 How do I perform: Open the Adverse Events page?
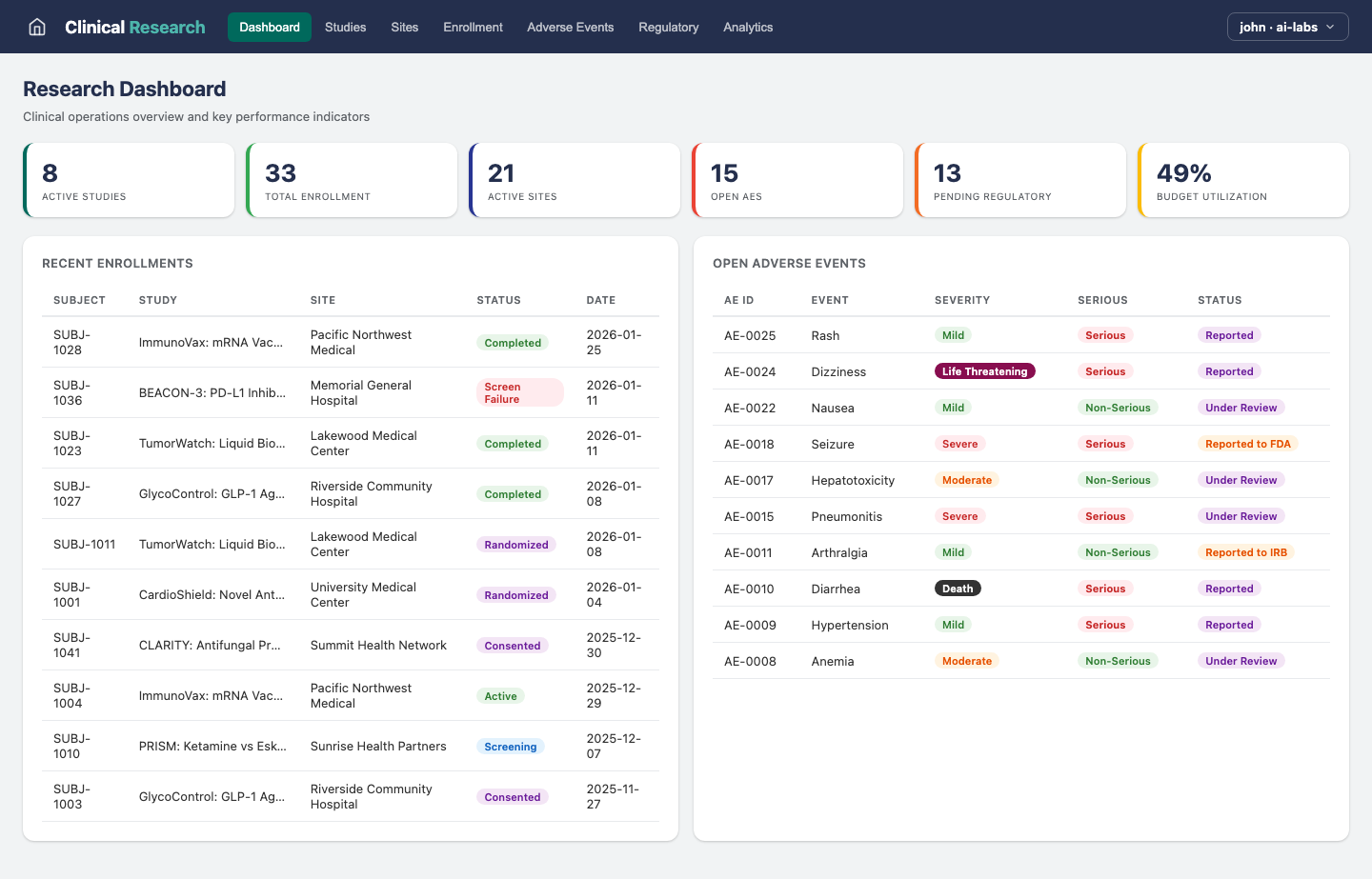coord(570,27)
